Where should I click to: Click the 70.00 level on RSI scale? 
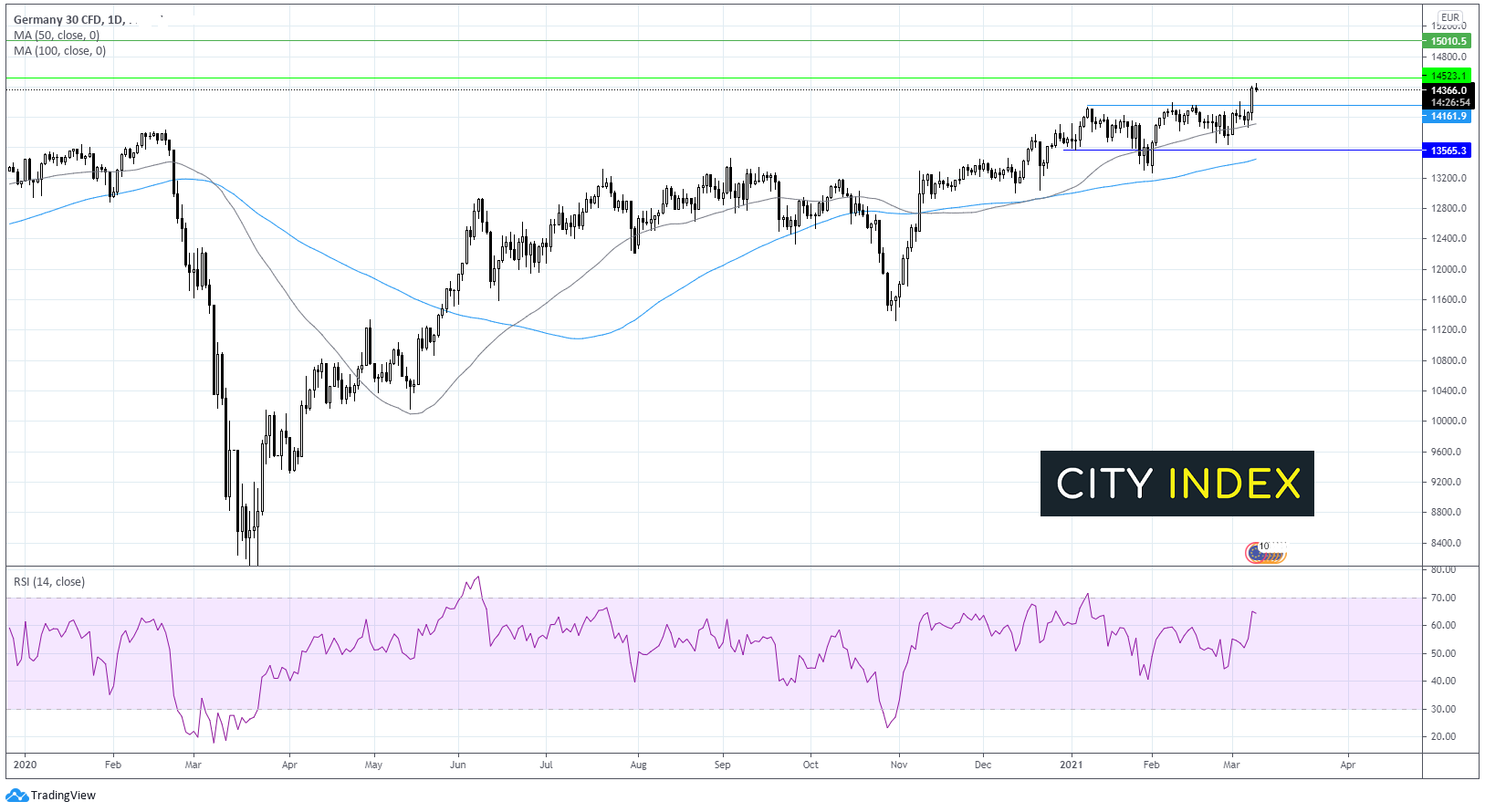coord(1443,599)
